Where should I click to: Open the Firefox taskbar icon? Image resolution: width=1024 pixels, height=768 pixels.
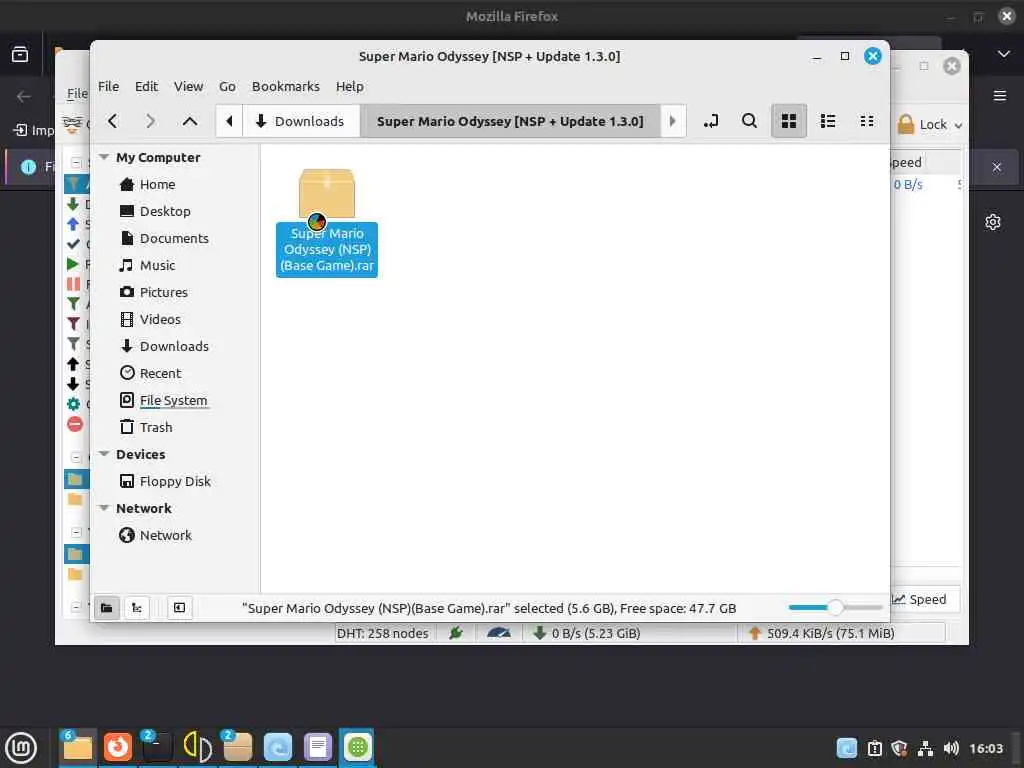[118, 747]
